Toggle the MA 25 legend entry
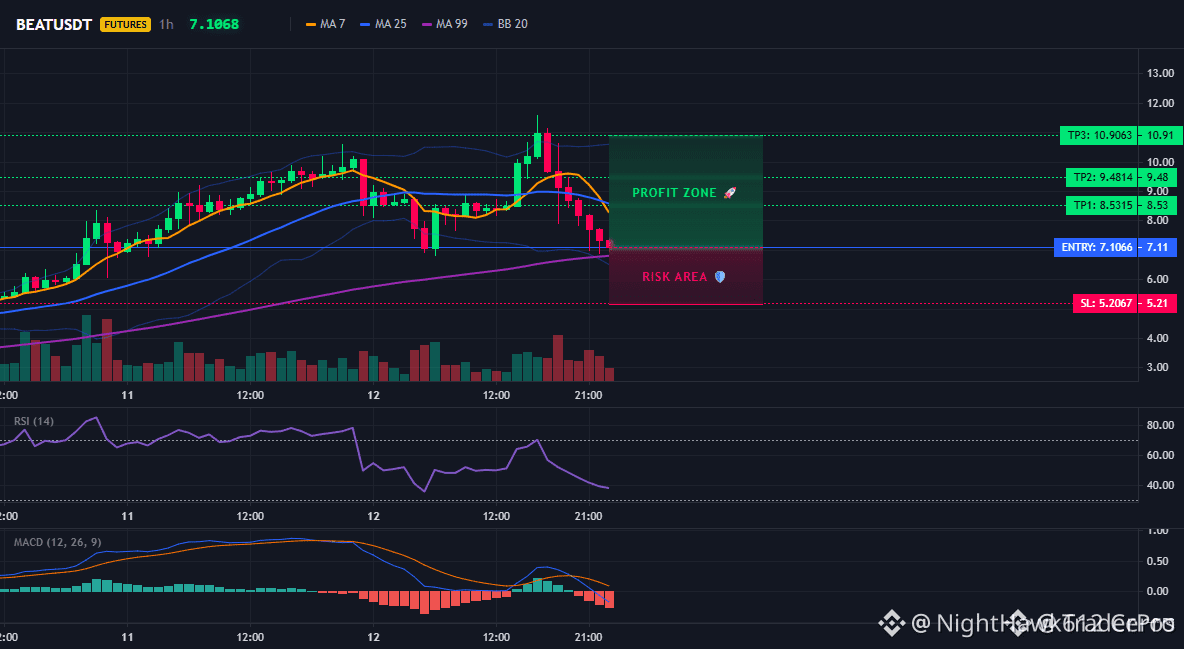 (384, 24)
